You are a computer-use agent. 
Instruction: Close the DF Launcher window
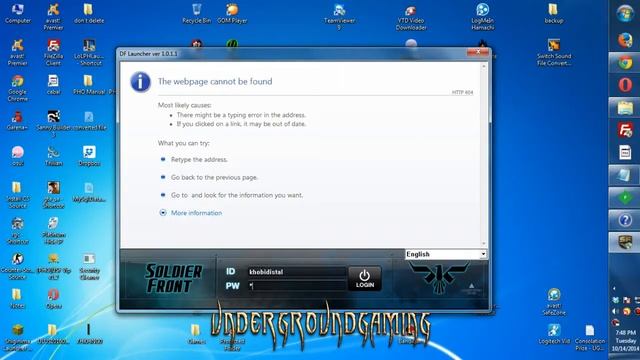(478, 52)
